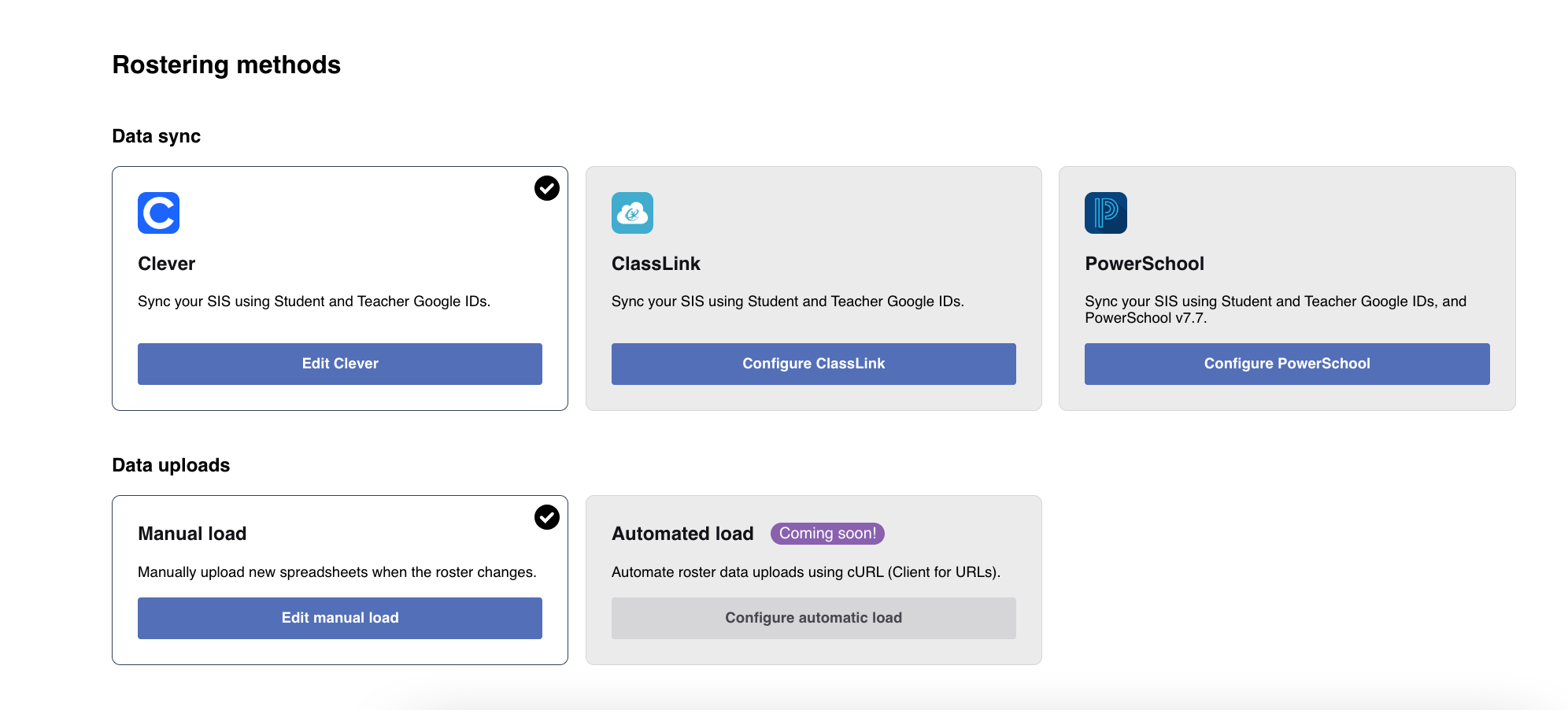Click the Automated load heading

pos(682,534)
